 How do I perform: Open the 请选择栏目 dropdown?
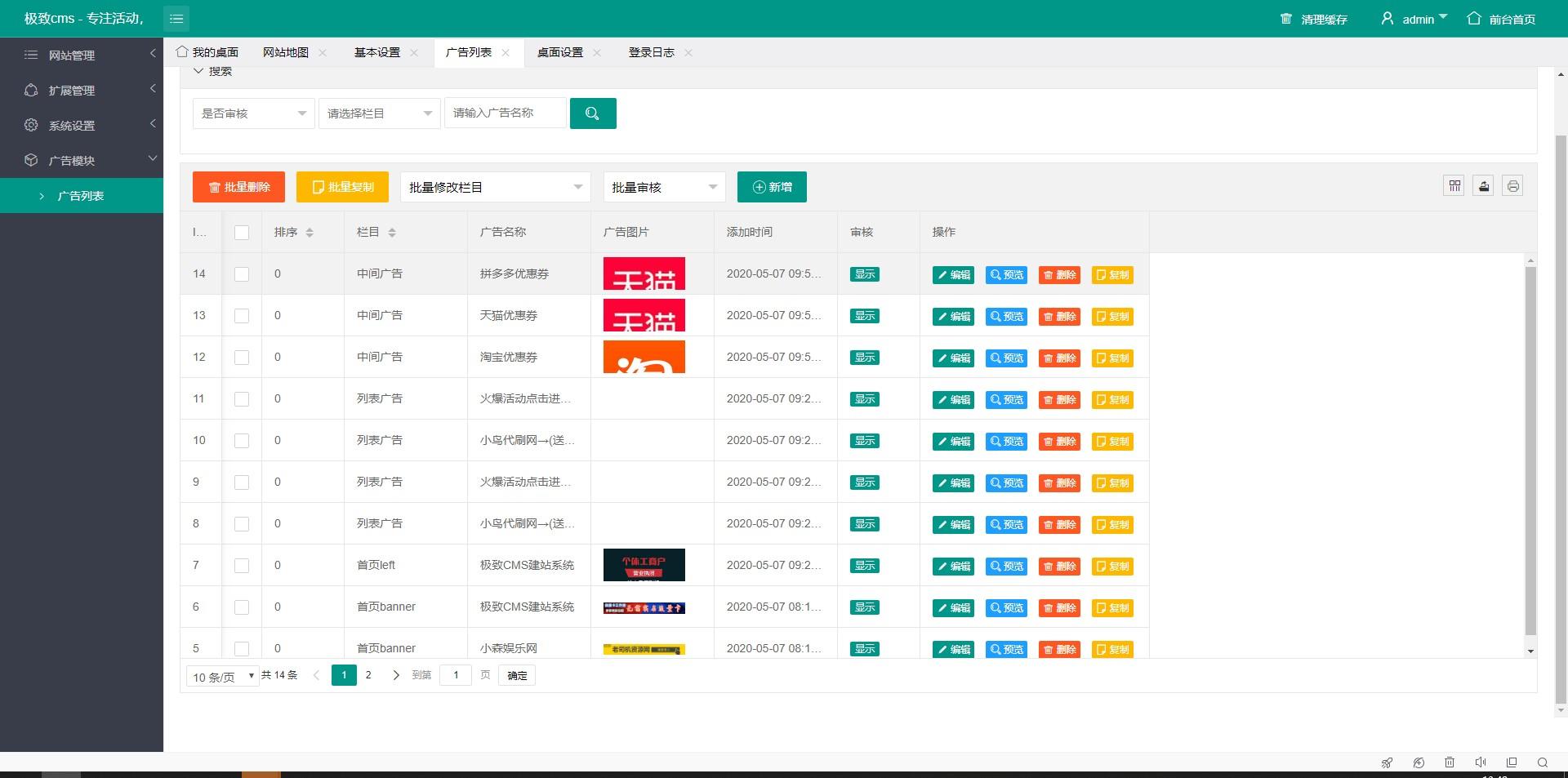coord(380,113)
